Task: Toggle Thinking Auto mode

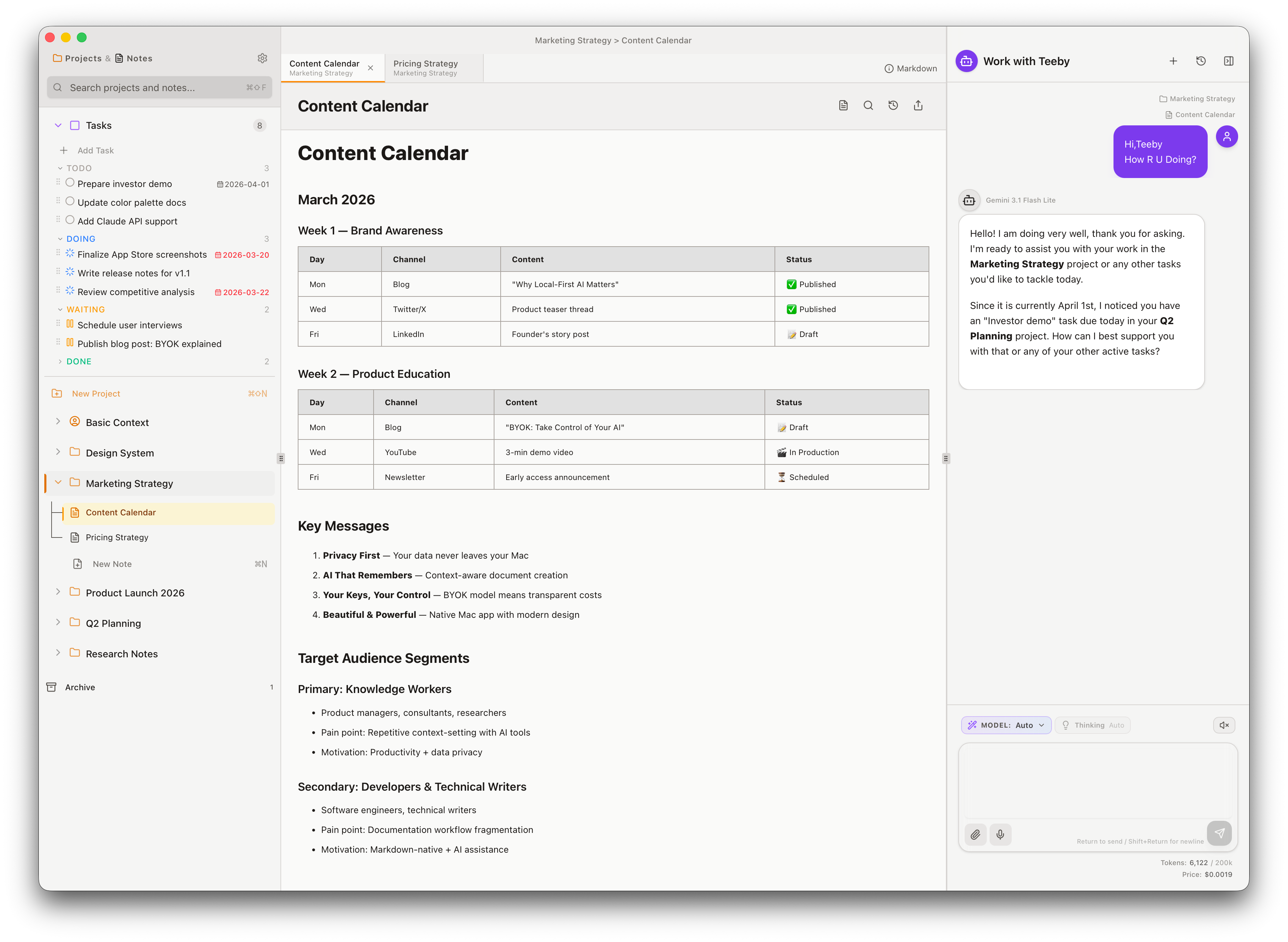Action: pos(1093,725)
